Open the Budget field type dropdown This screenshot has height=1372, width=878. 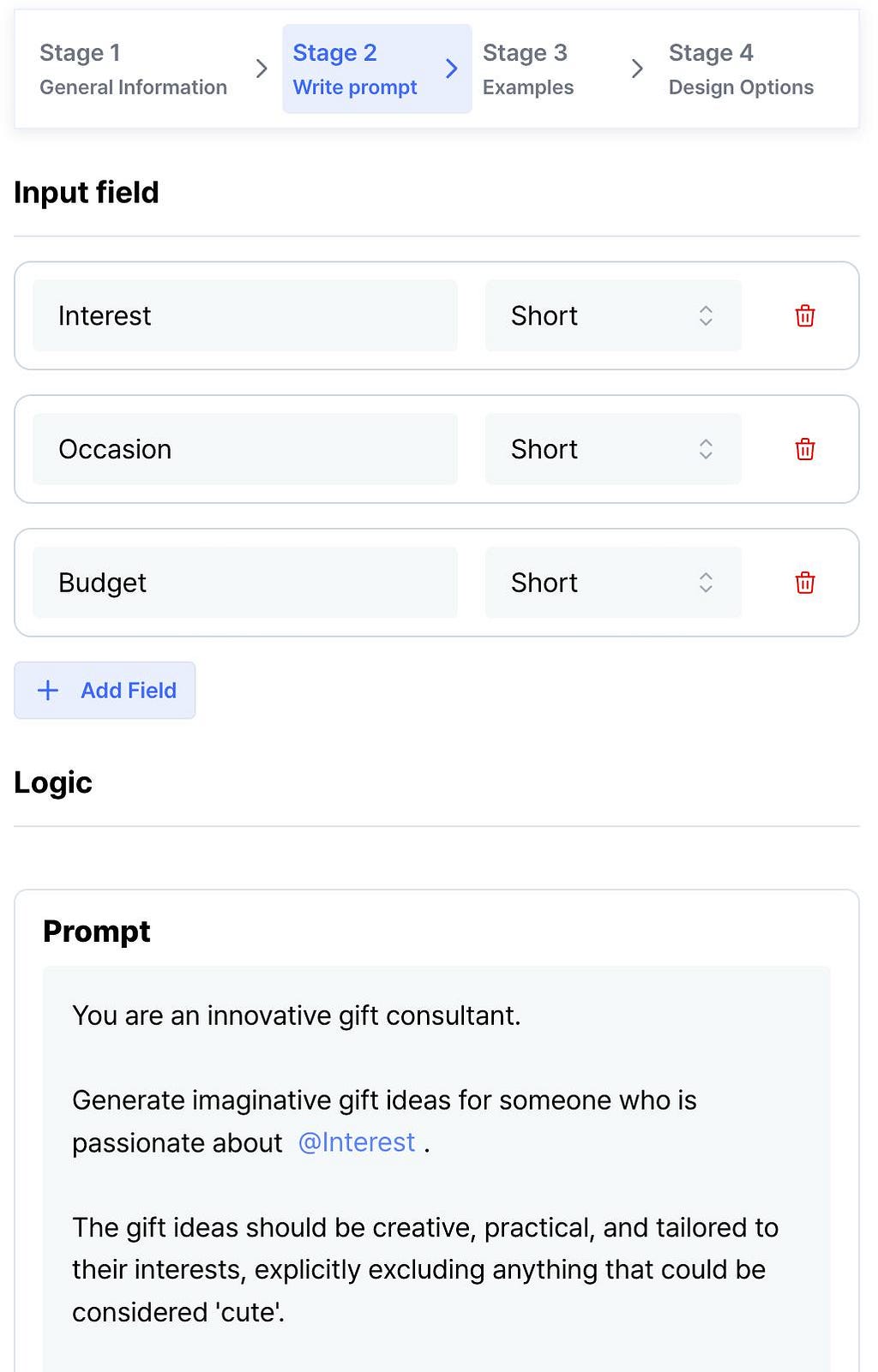pyautogui.click(x=613, y=583)
